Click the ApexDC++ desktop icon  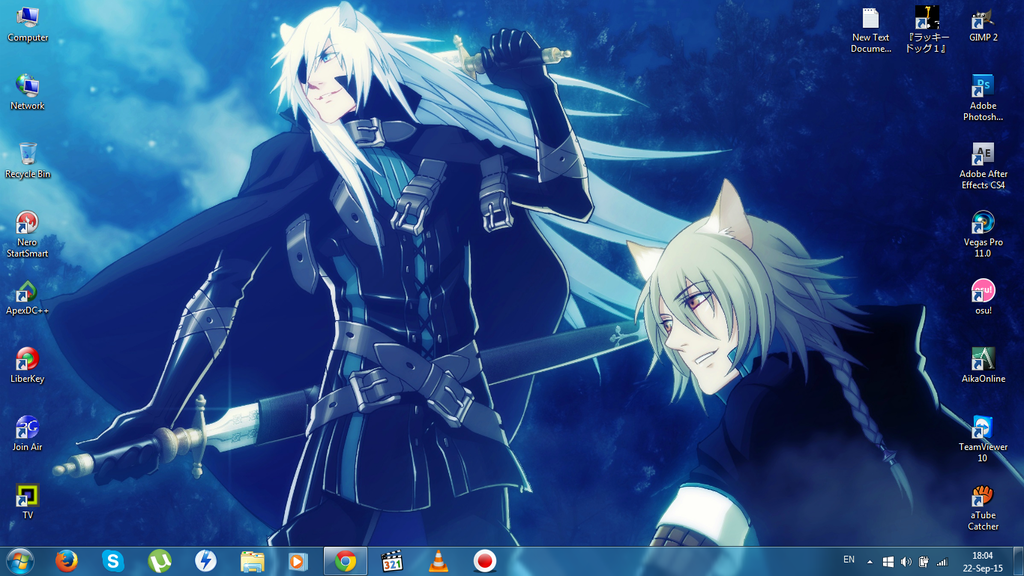(x=28, y=292)
